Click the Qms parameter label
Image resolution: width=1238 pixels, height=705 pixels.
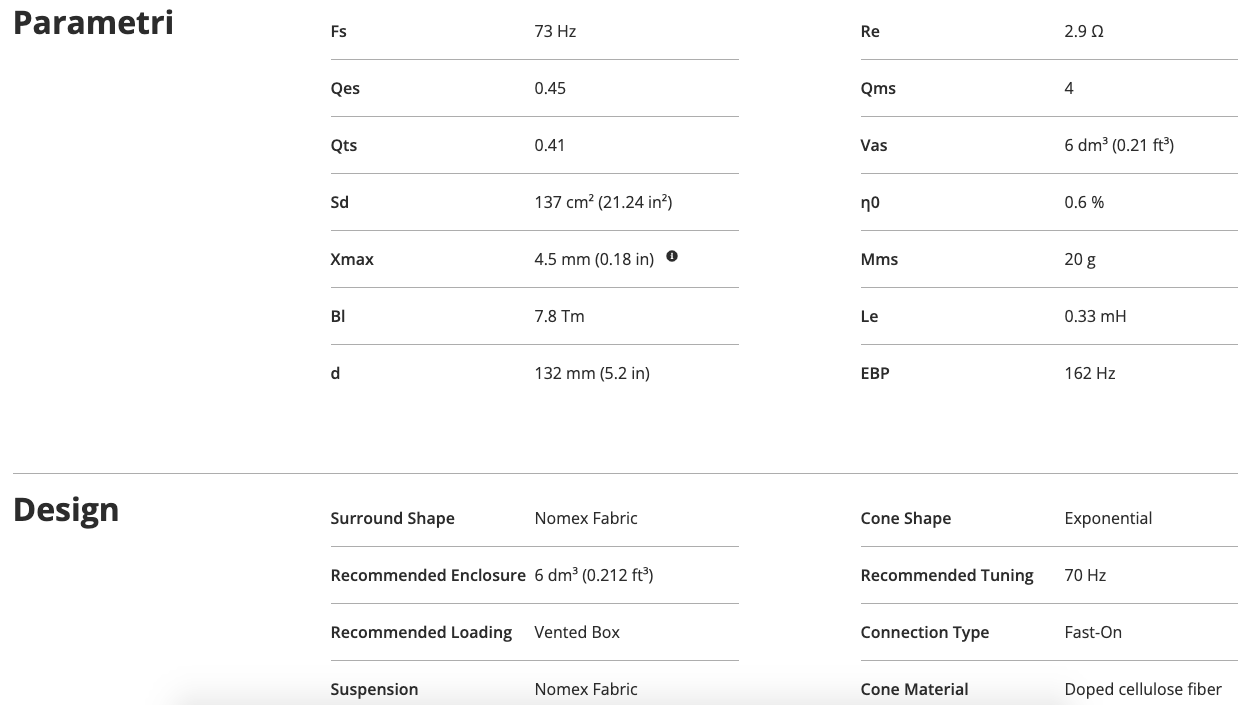tap(878, 89)
